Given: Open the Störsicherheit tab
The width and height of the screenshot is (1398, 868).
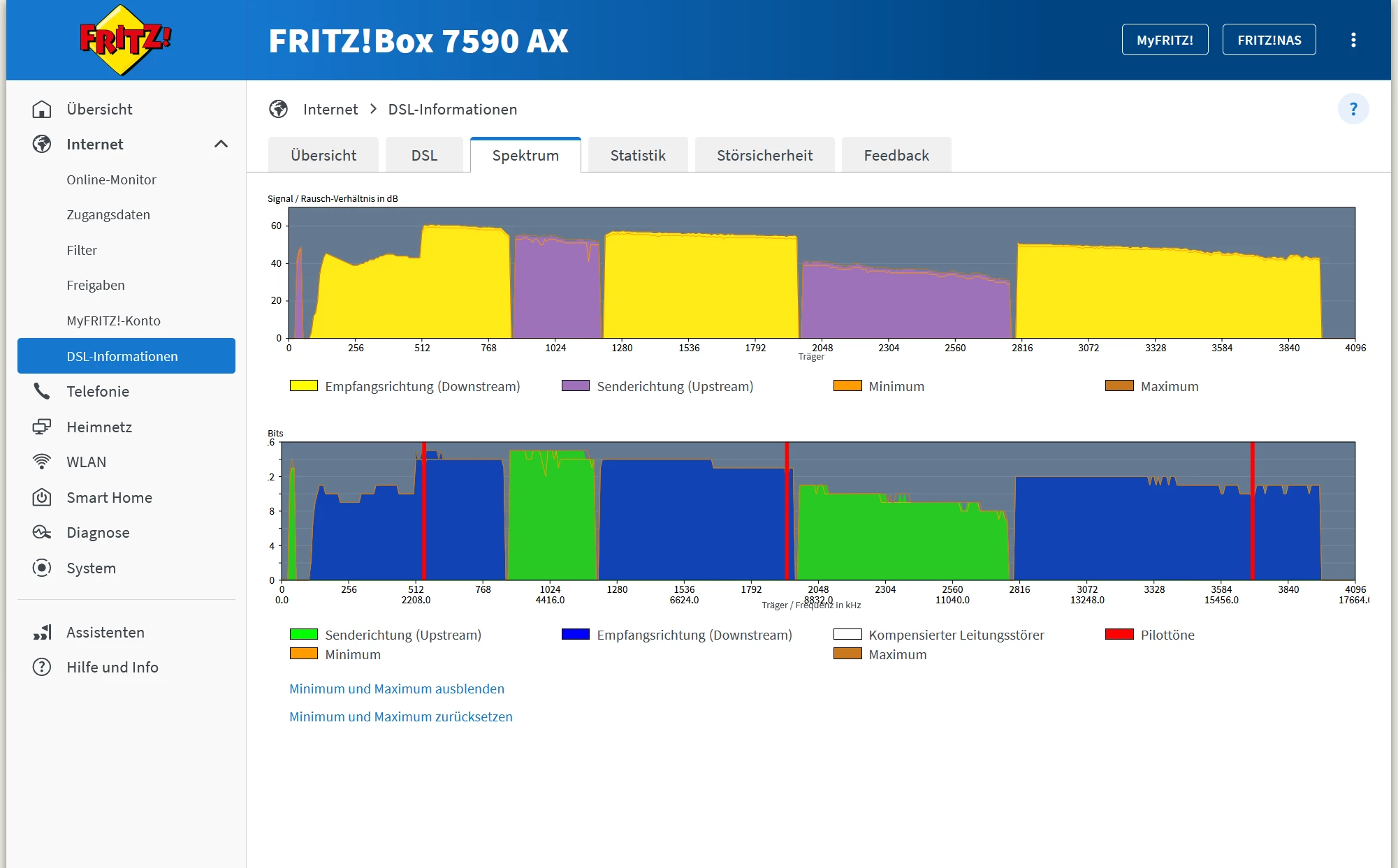Looking at the screenshot, I should tap(764, 155).
